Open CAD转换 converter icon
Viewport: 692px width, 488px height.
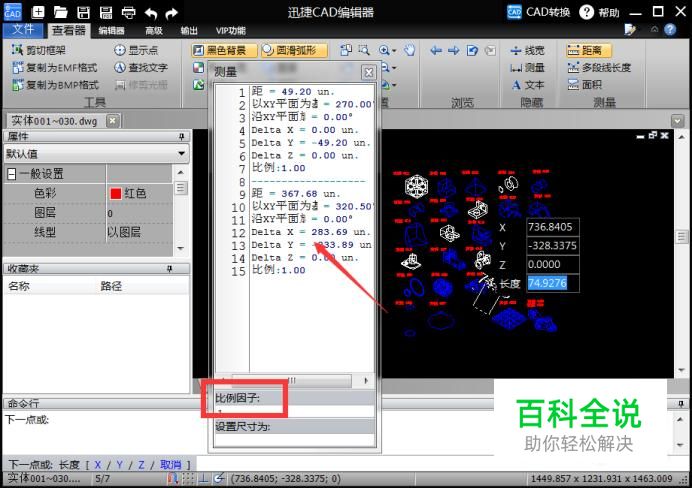538,12
